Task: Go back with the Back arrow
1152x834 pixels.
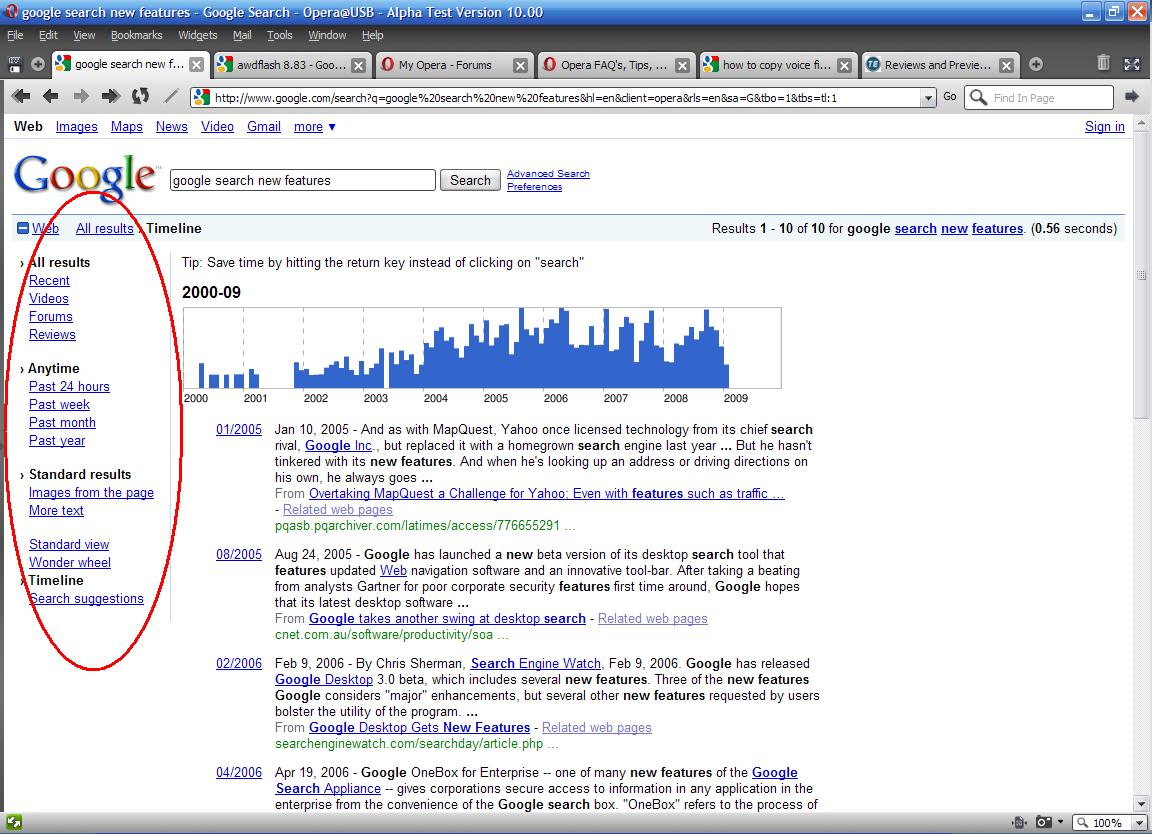Action: (51, 96)
